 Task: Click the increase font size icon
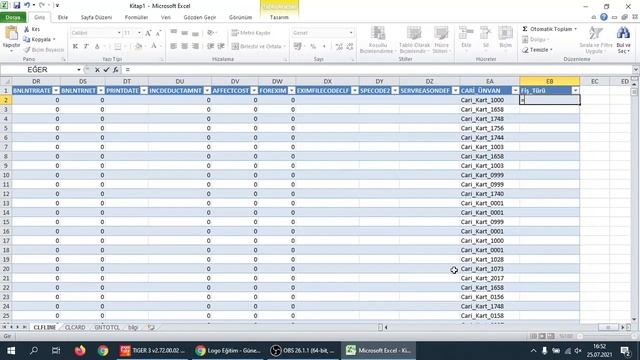pos(148,33)
